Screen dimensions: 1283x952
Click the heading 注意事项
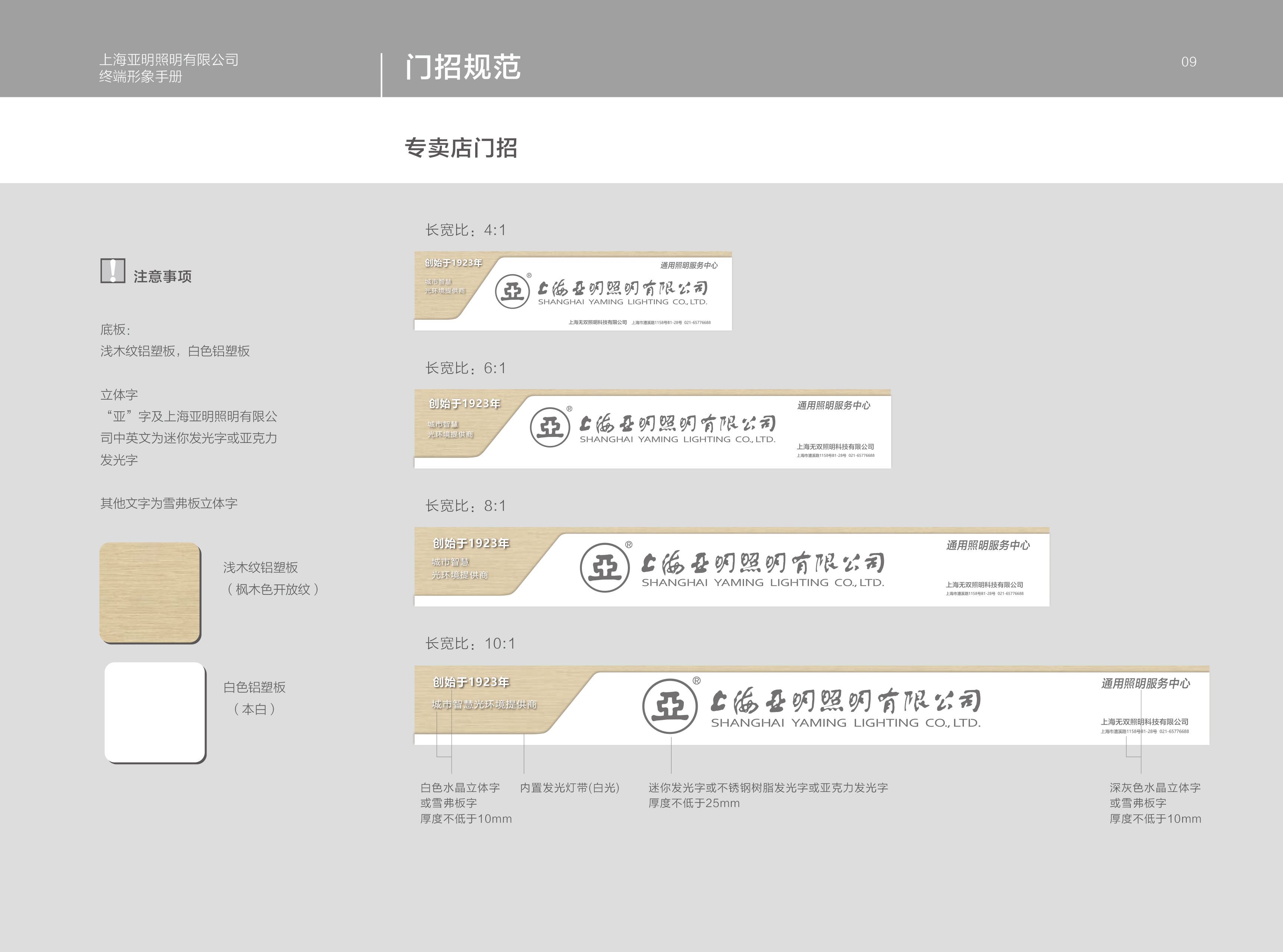pyautogui.click(x=162, y=277)
